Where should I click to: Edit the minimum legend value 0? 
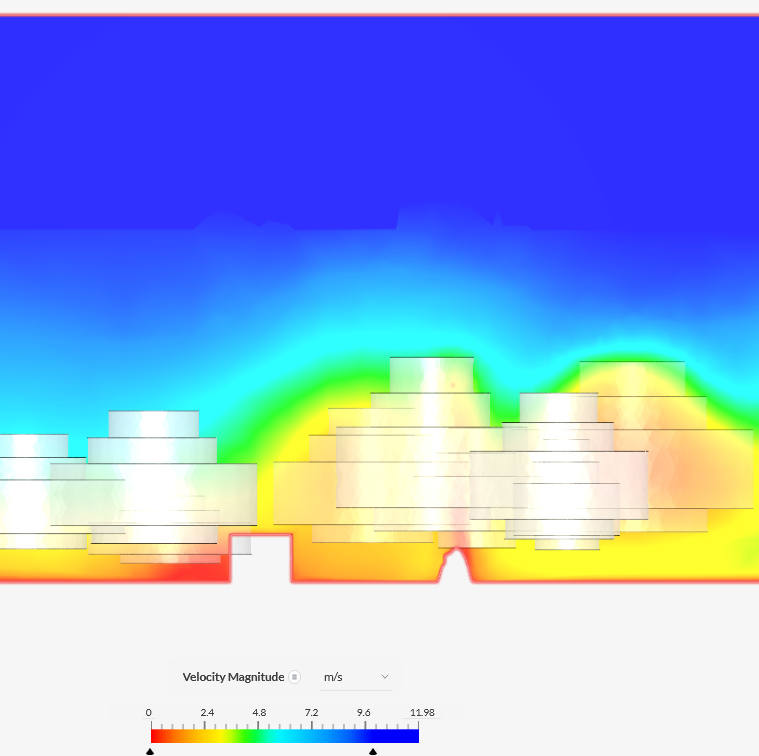click(149, 712)
